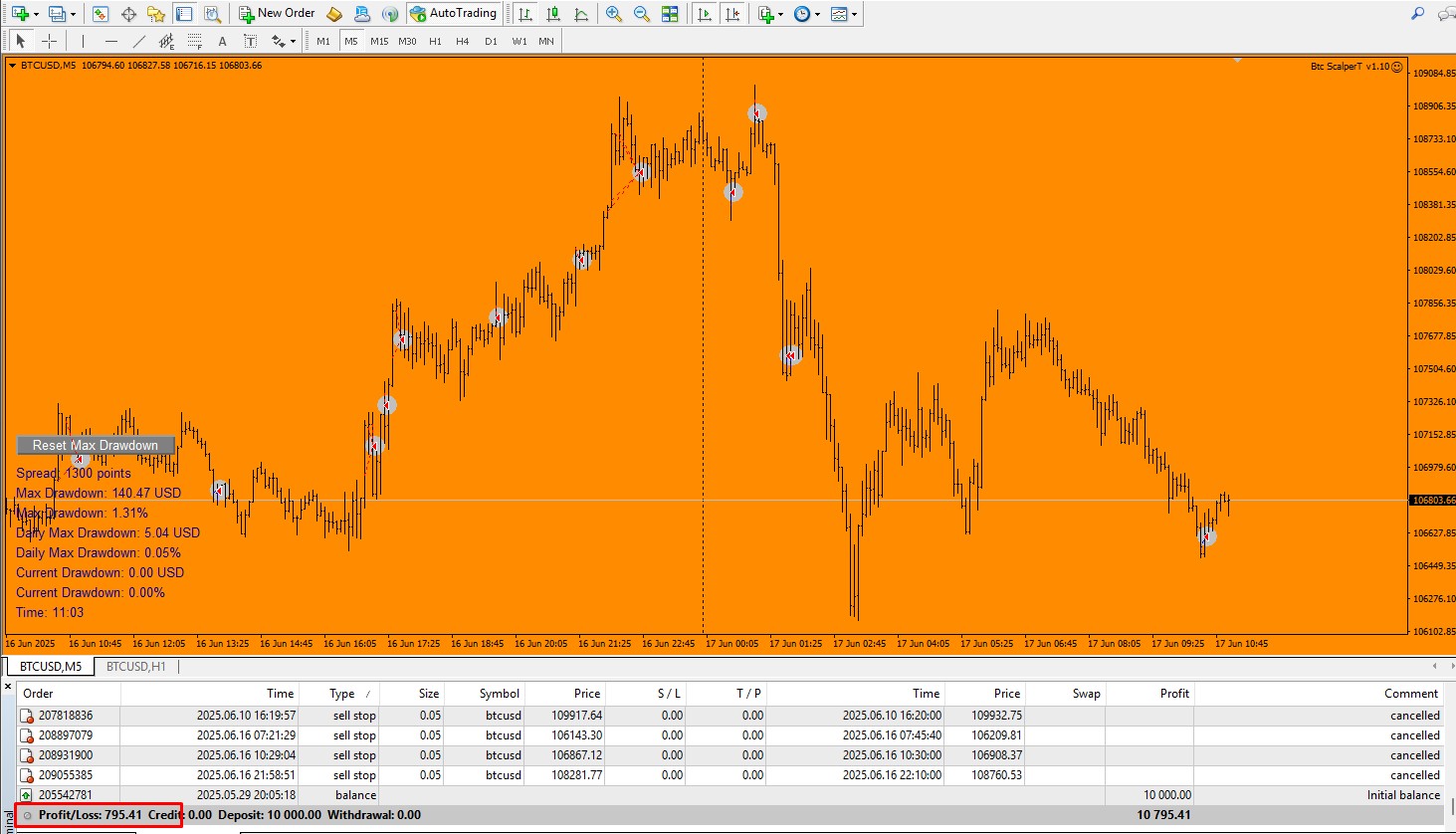Click the cloud hosting icon
Screen dimensions: 1456x834
pos(362,14)
